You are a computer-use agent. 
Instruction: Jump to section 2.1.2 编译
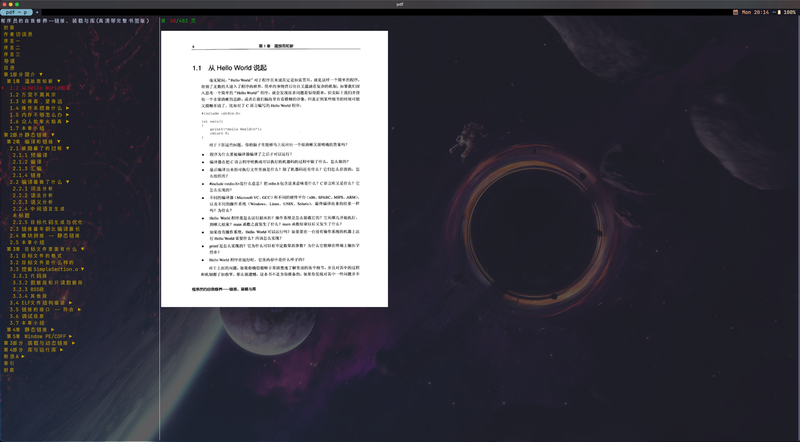point(27,162)
